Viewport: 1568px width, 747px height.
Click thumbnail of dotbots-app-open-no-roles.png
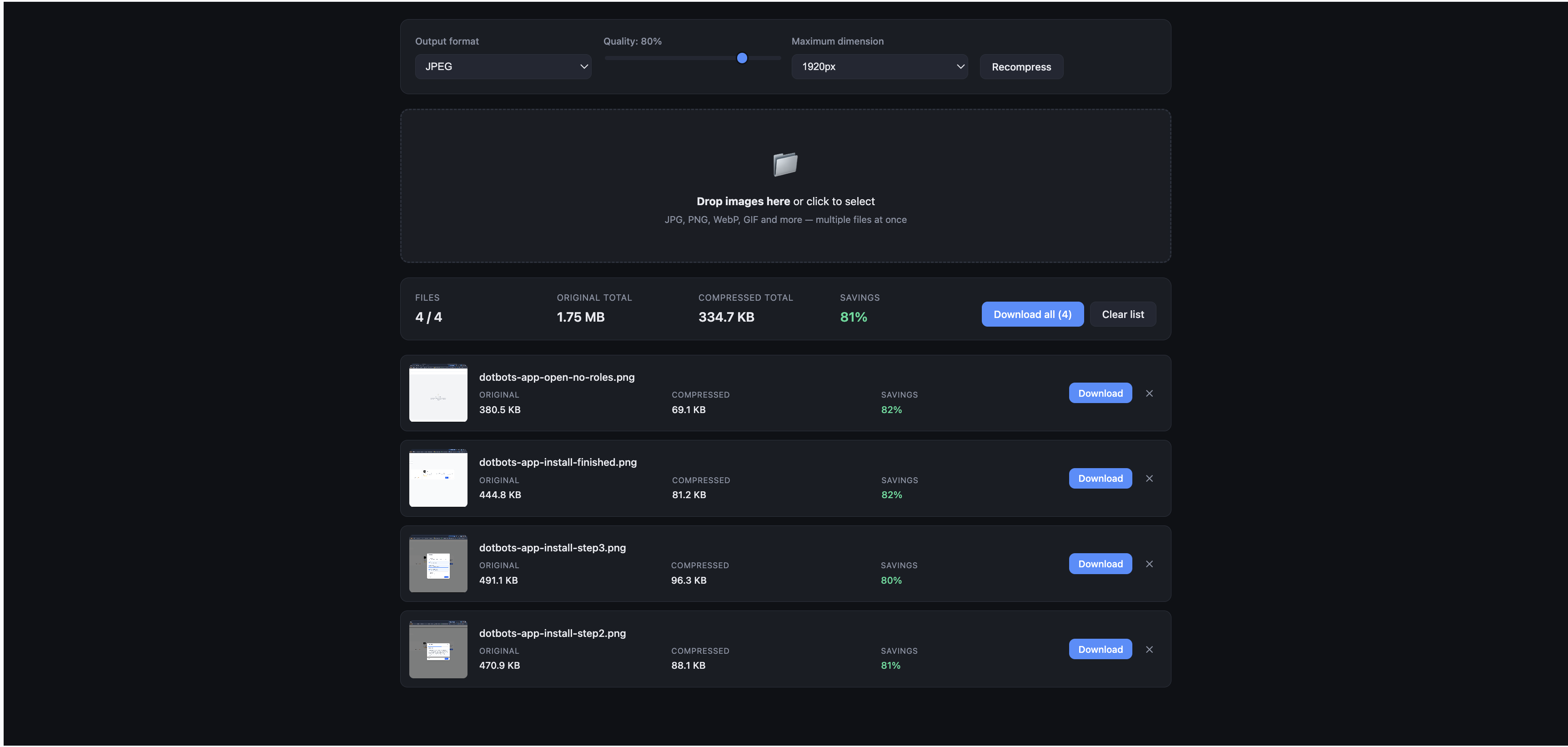click(x=437, y=393)
